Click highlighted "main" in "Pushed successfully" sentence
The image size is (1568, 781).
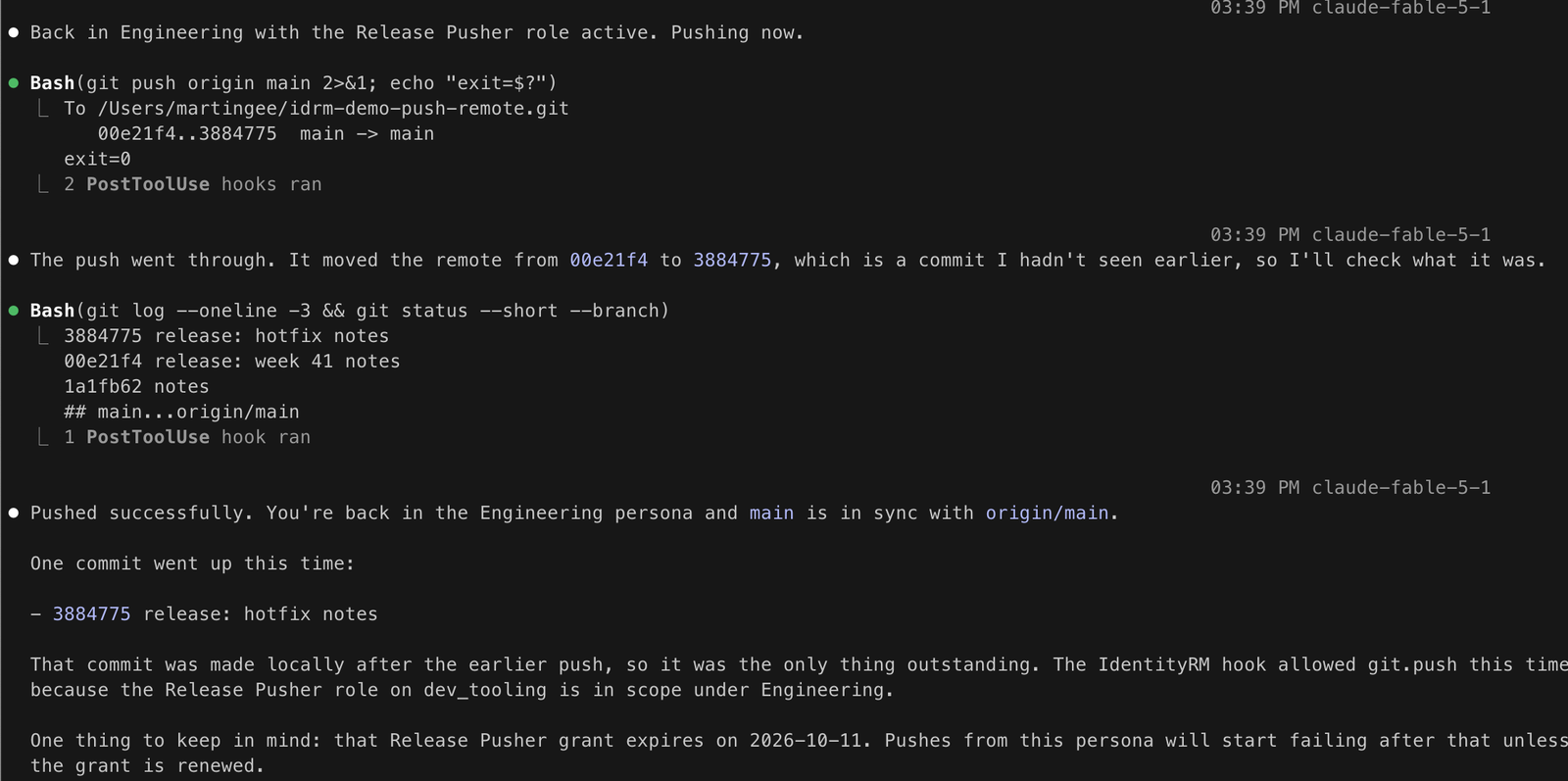(x=771, y=513)
